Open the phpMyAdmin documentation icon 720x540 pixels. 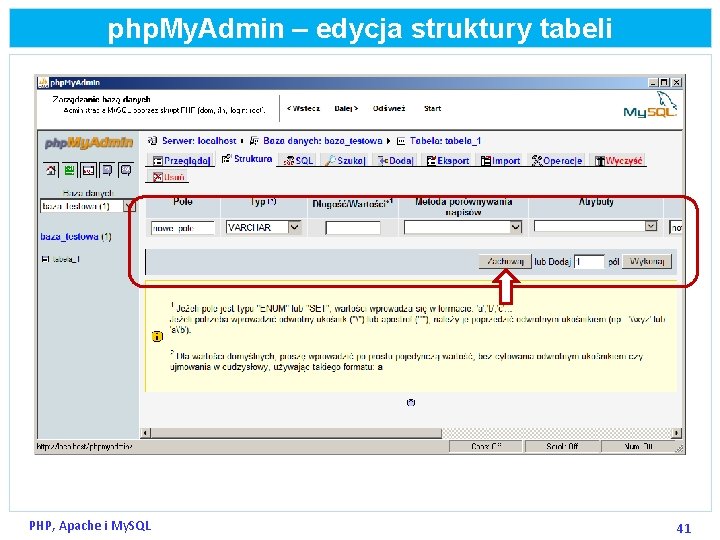pos(107,170)
